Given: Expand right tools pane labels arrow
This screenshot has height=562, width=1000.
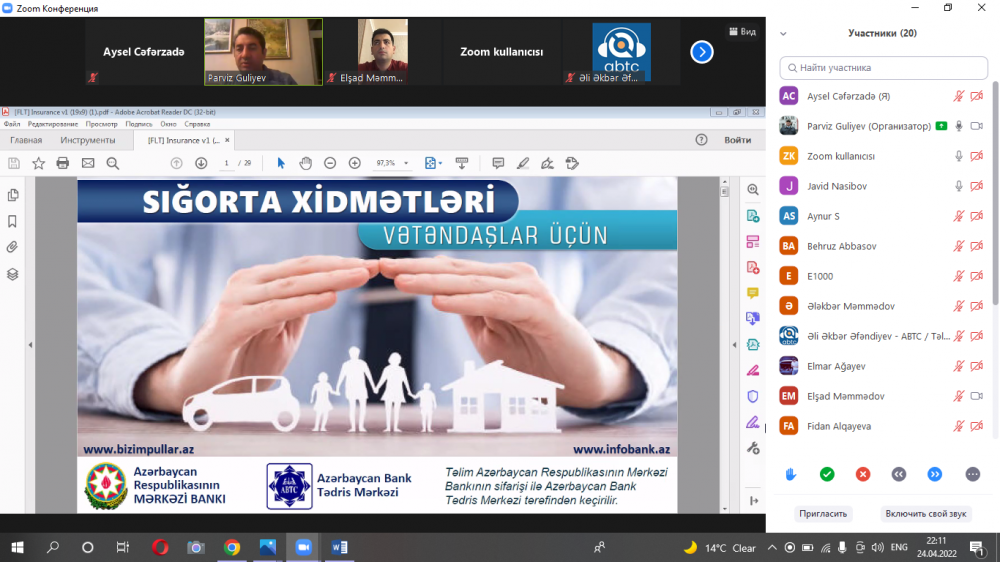Looking at the screenshot, I should (754, 501).
